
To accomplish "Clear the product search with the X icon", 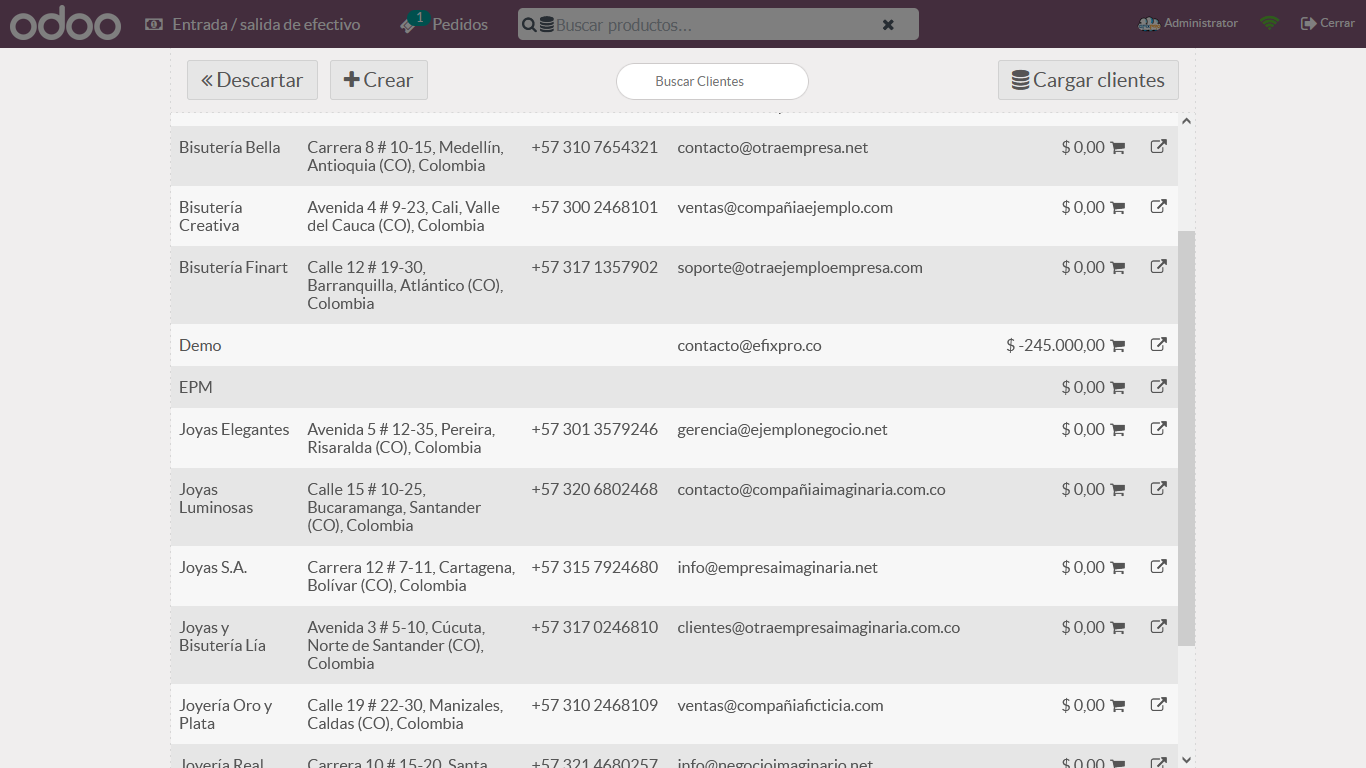I will [x=888, y=25].
